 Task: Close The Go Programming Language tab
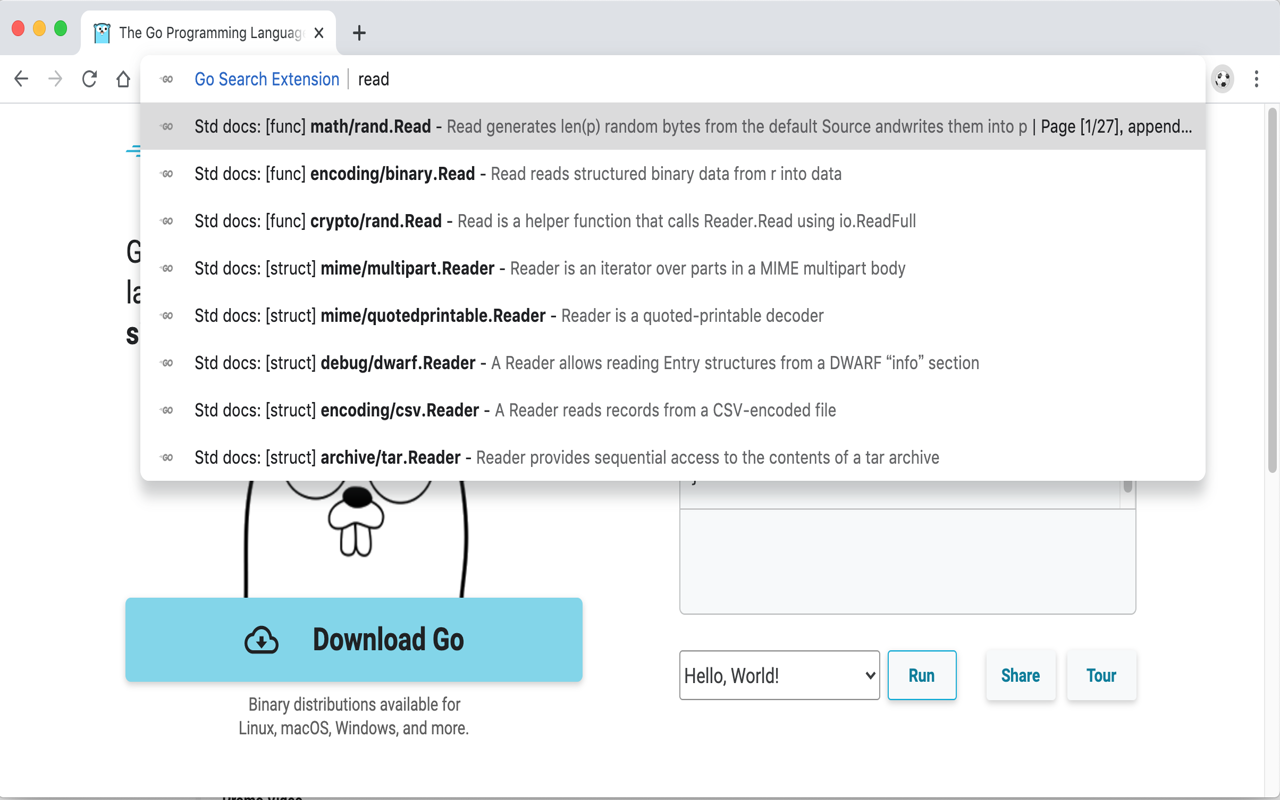319,33
